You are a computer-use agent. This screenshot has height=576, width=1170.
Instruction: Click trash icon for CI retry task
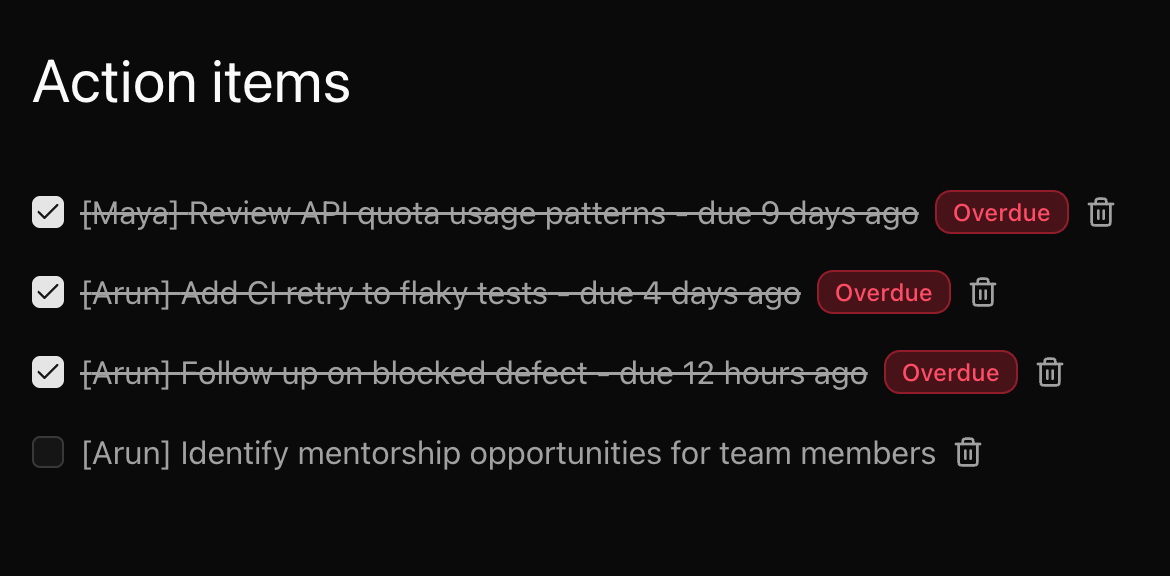coord(983,292)
